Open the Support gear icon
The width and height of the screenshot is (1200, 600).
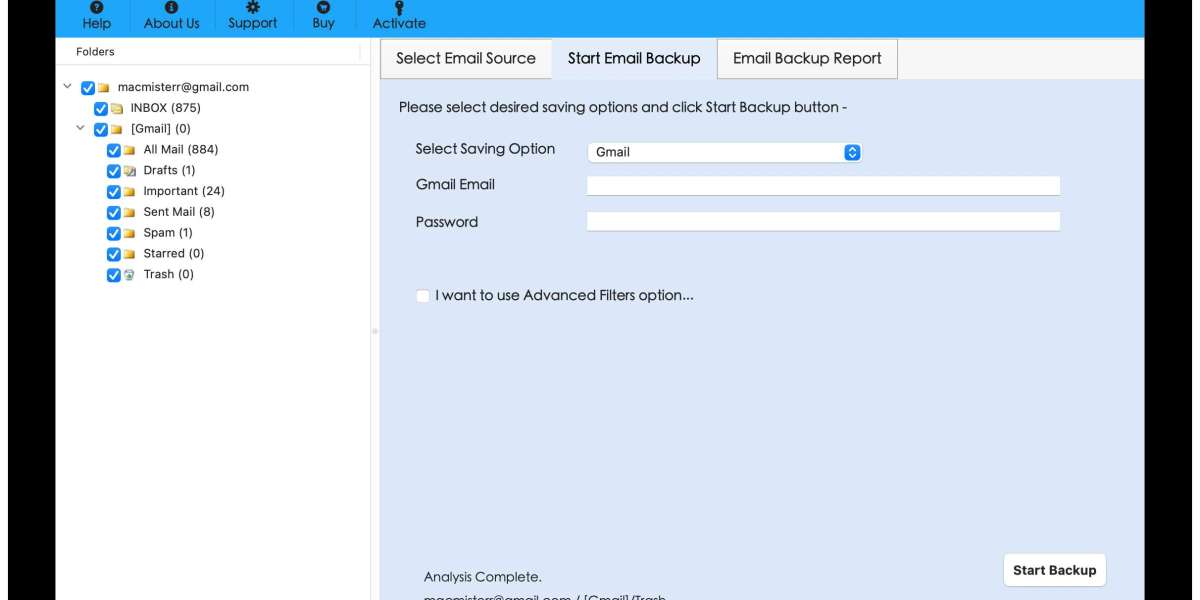tap(252, 7)
